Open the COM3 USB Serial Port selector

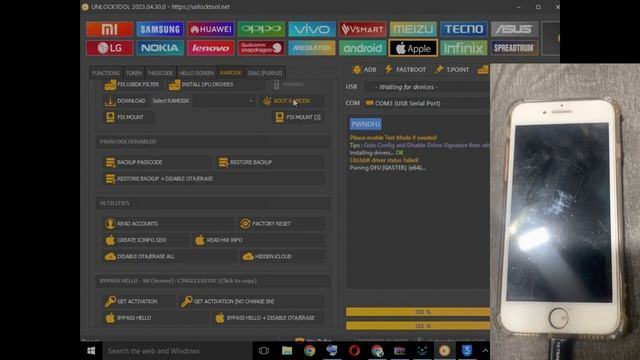pos(427,103)
